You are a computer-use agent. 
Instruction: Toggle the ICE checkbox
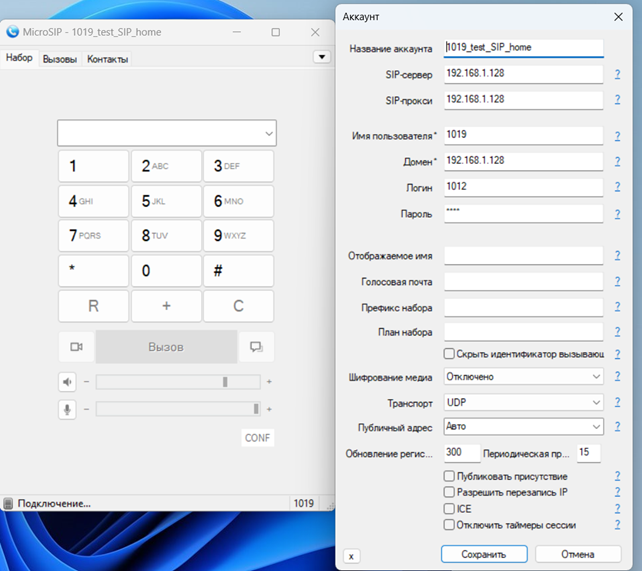pos(449,508)
